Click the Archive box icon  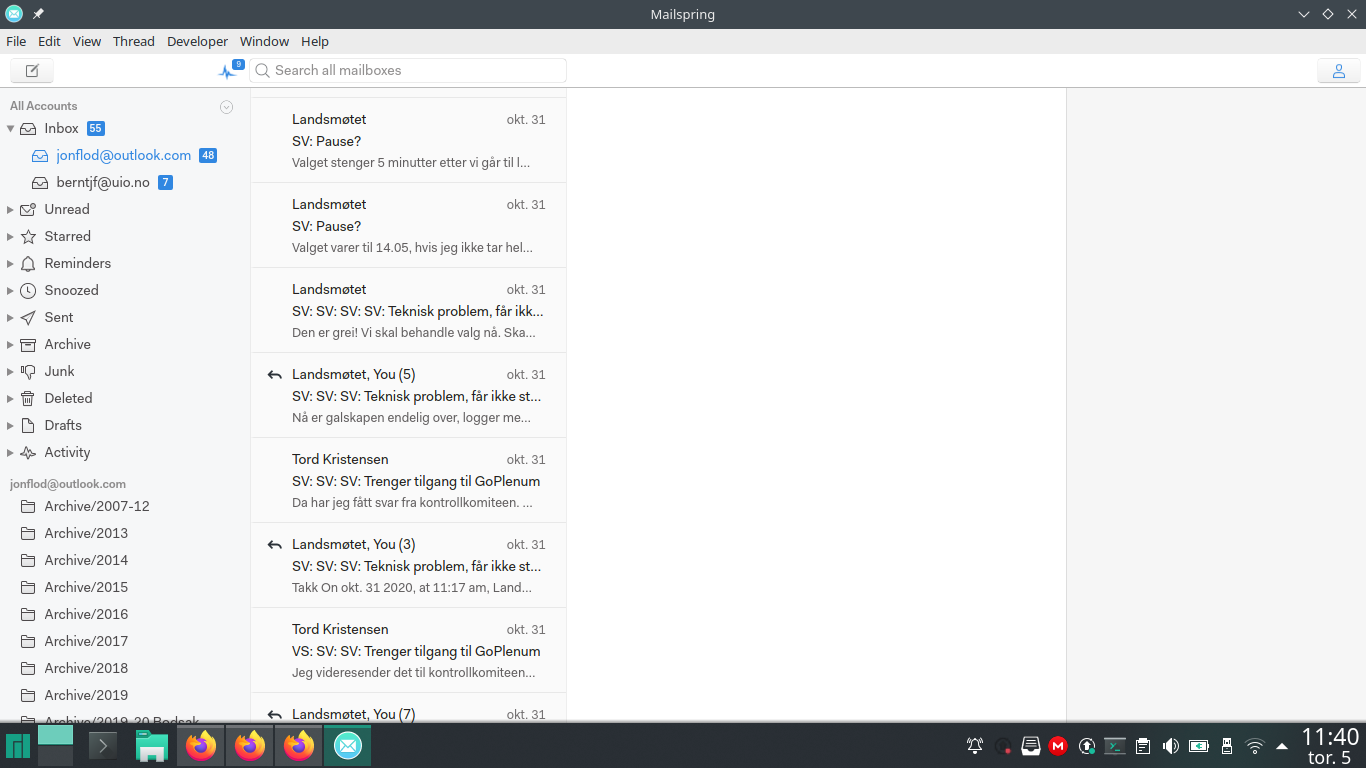pos(28,344)
